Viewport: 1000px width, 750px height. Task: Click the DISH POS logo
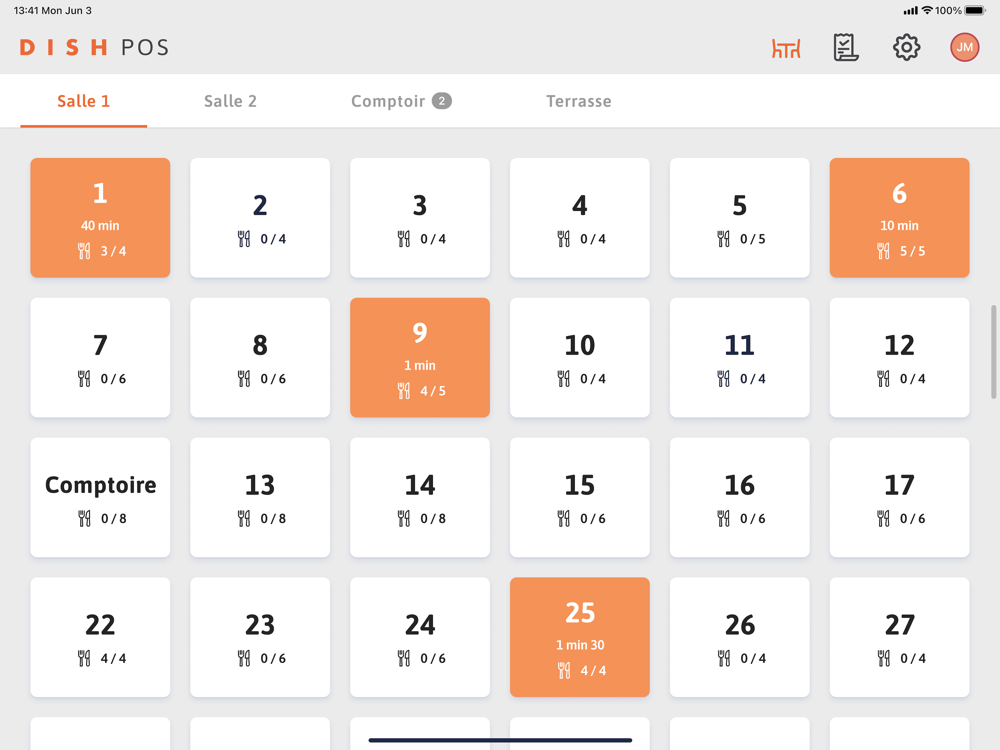point(94,48)
